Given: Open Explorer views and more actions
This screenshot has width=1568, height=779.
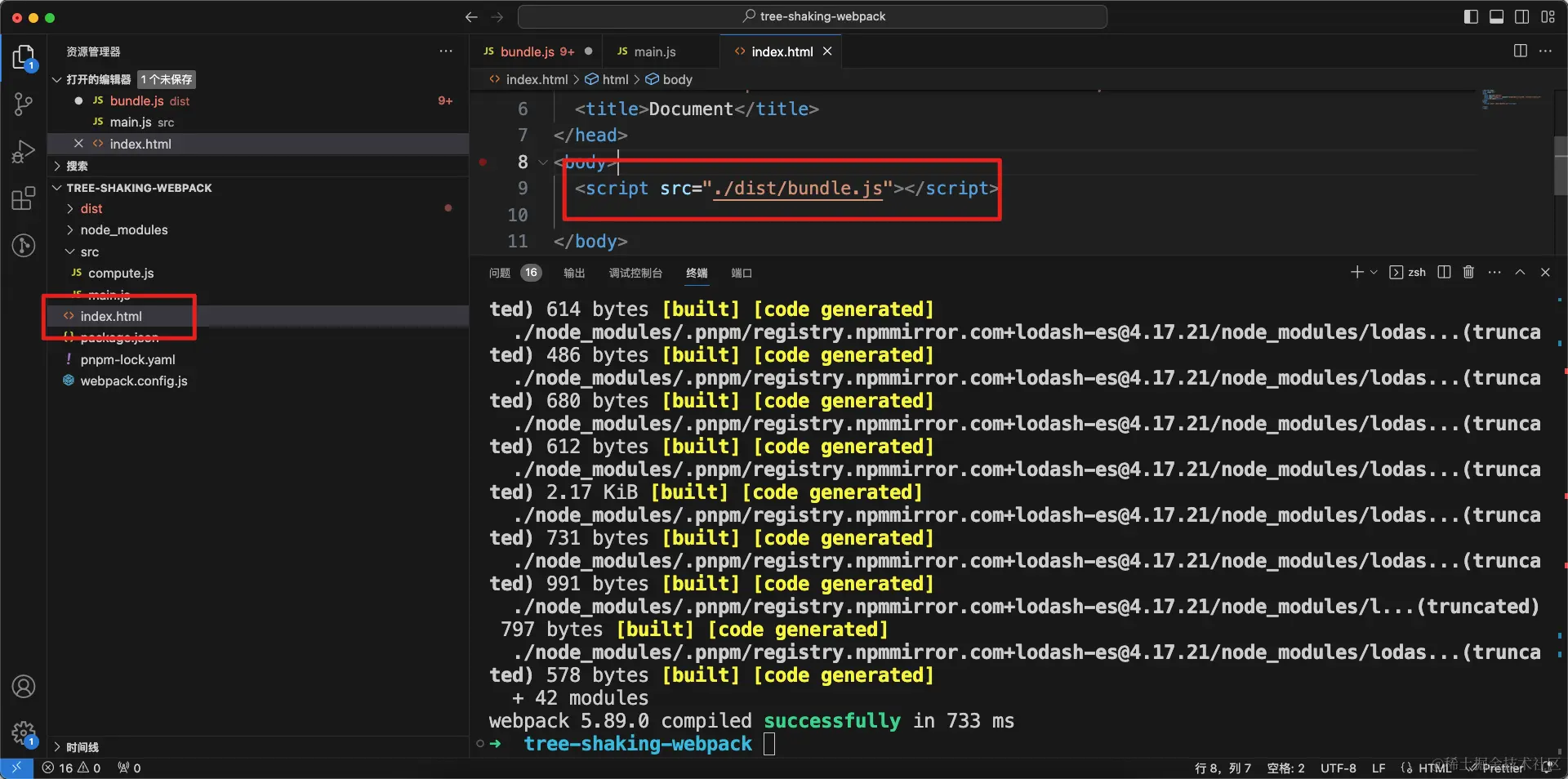Looking at the screenshot, I should (x=446, y=51).
